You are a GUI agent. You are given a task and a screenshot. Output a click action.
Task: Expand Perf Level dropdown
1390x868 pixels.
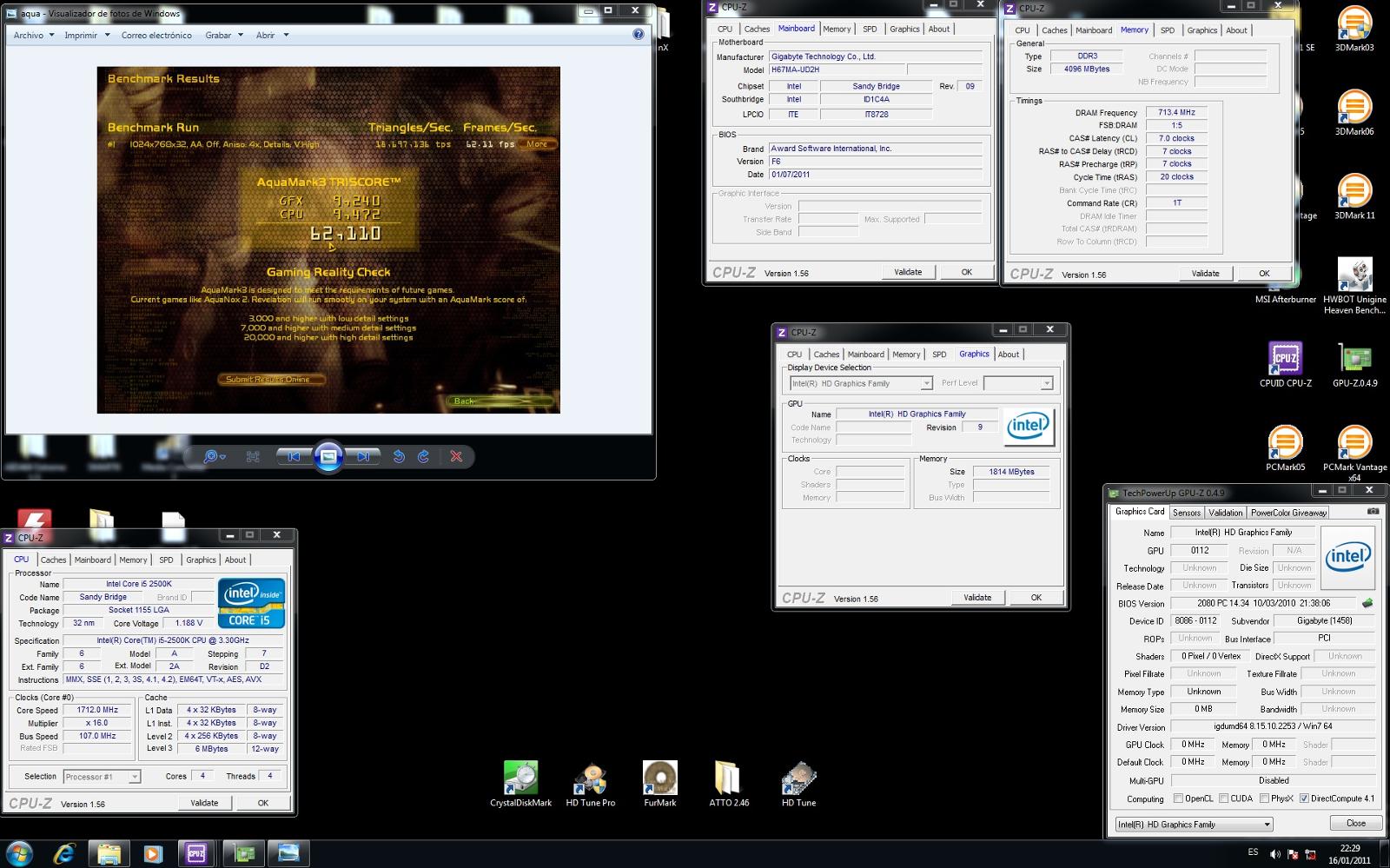[x=1047, y=383]
